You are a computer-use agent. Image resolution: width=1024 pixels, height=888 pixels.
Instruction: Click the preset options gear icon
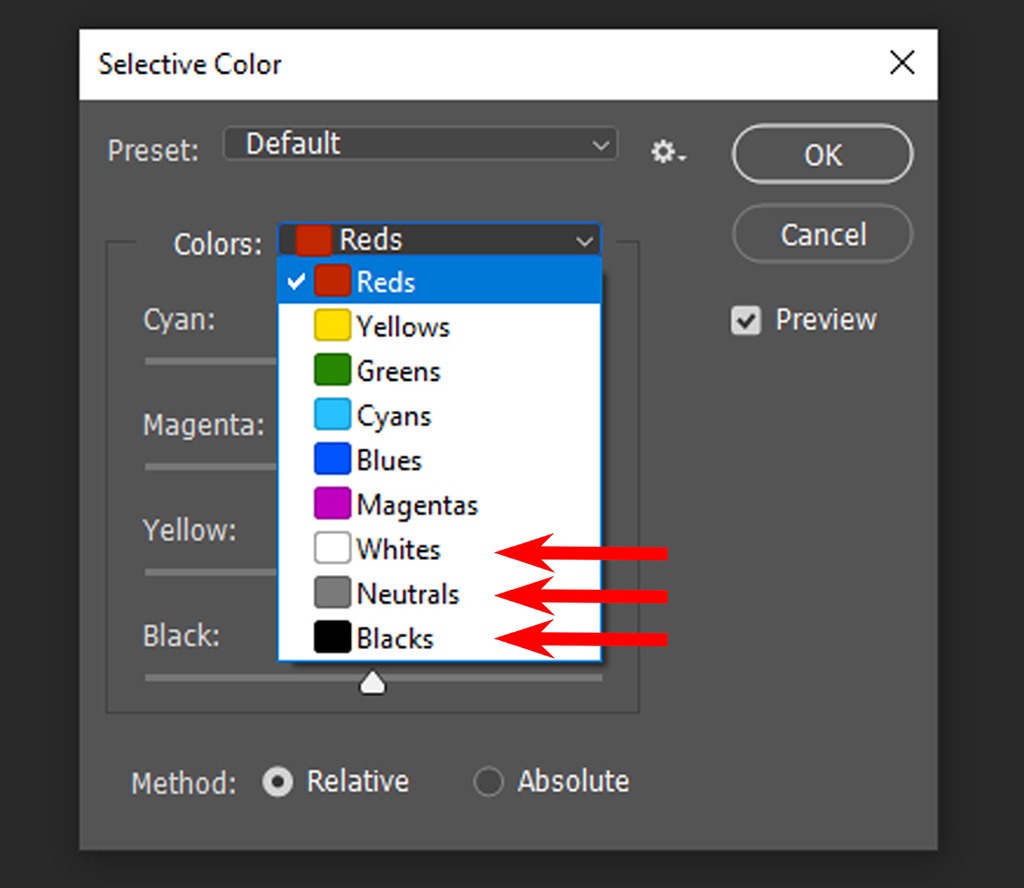pos(667,153)
